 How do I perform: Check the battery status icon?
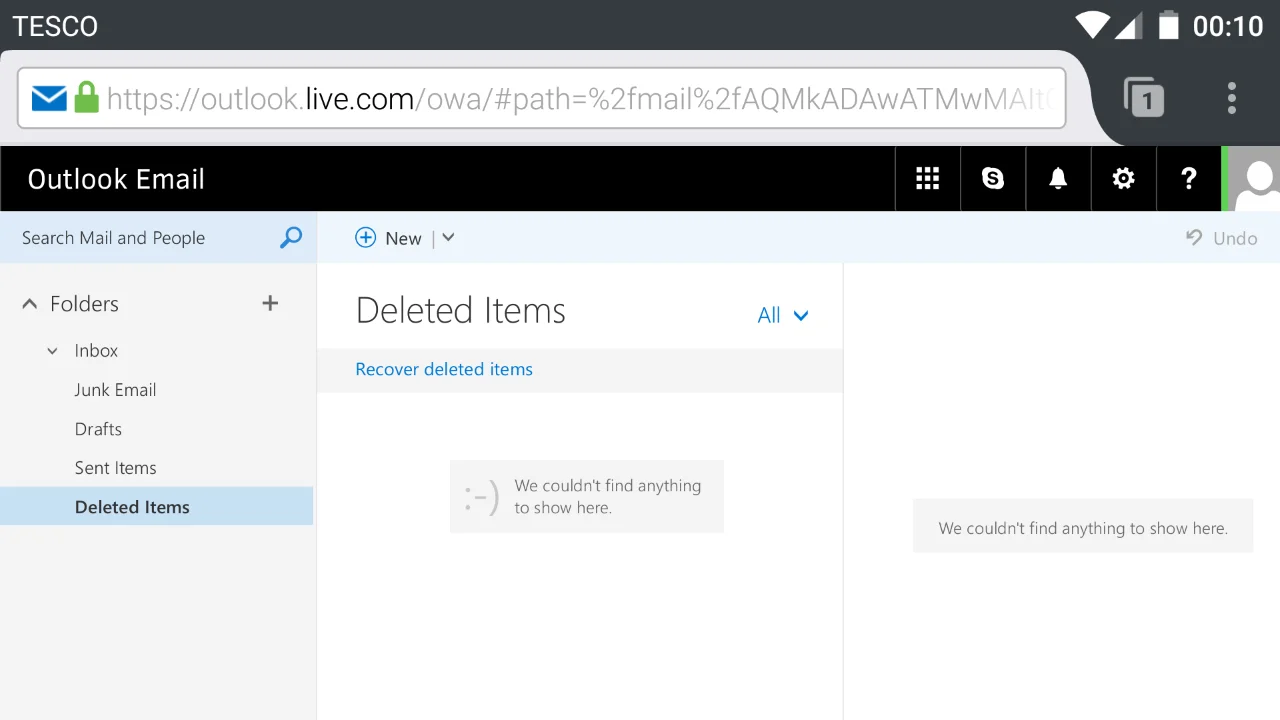click(1168, 24)
